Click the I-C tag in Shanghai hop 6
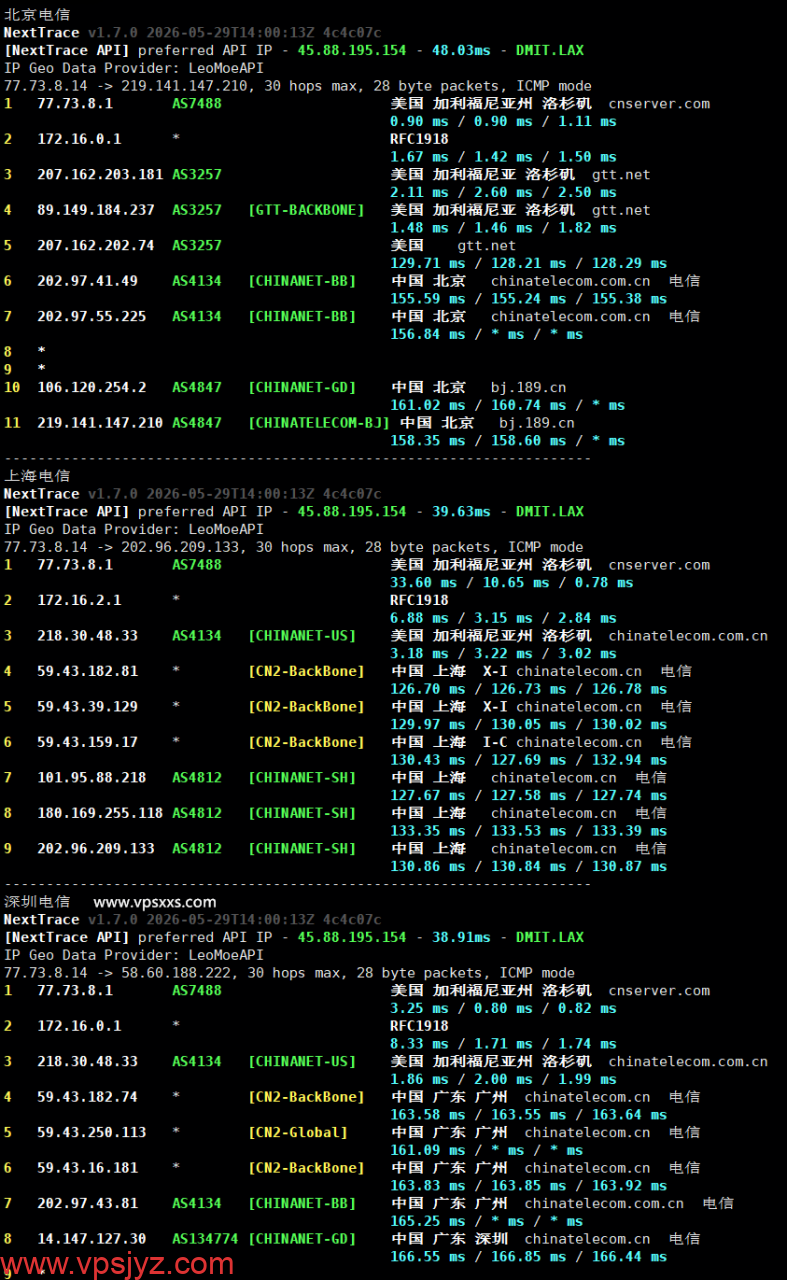 pyautogui.click(x=495, y=742)
